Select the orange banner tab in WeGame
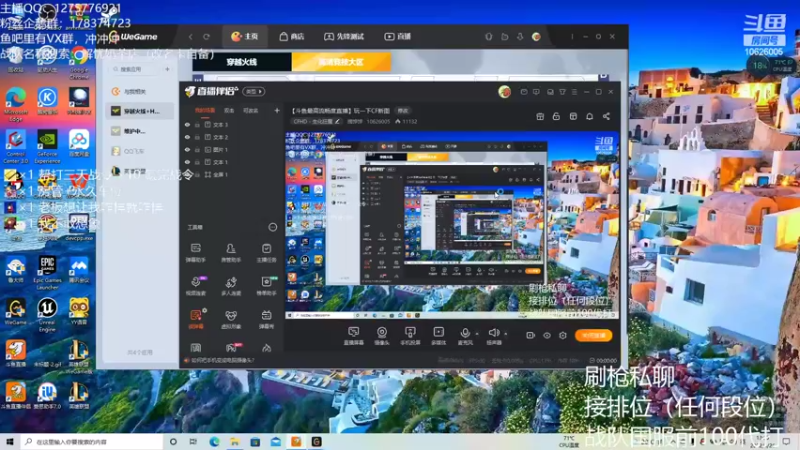The height and width of the screenshot is (450, 800). pyautogui.click(x=341, y=62)
